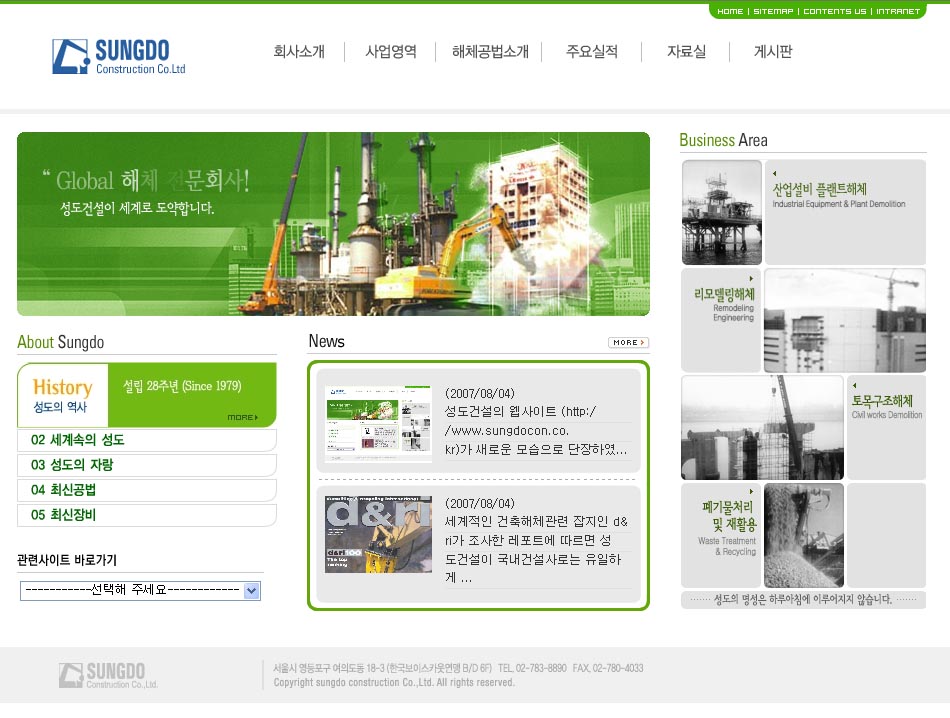Viewport: 950px width, 718px height.
Task: Click the INTRANET link in top bar
Action: (898, 11)
